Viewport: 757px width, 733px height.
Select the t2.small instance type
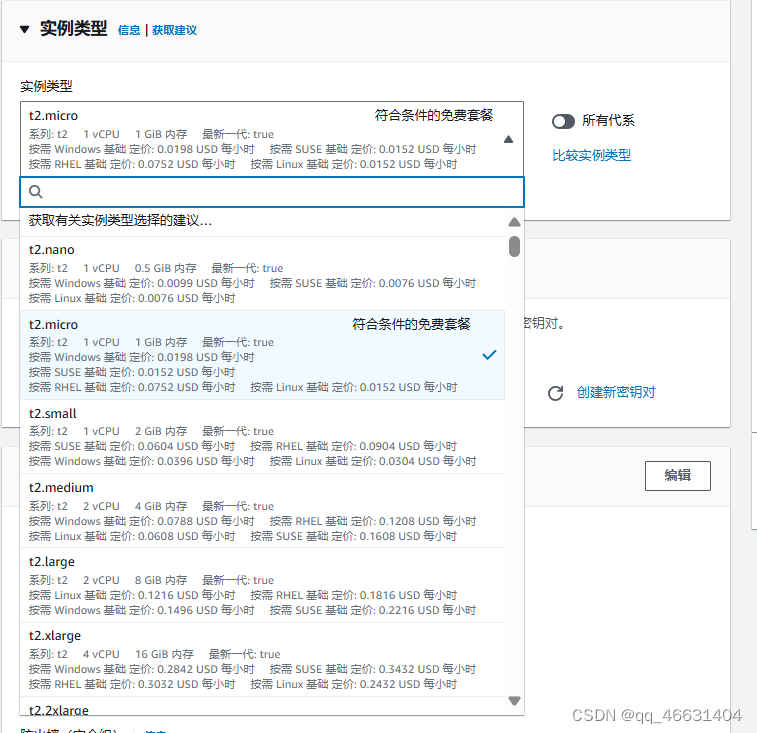(x=262, y=437)
